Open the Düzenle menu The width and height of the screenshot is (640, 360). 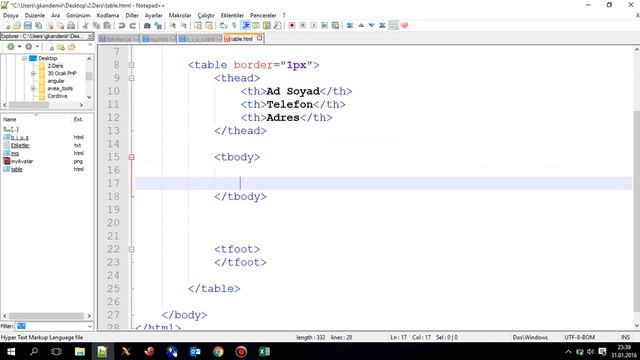point(35,16)
